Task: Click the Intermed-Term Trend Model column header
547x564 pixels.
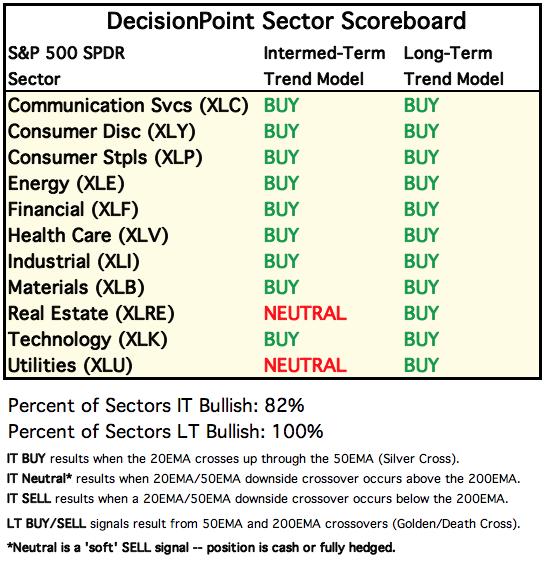Action: point(324,66)
